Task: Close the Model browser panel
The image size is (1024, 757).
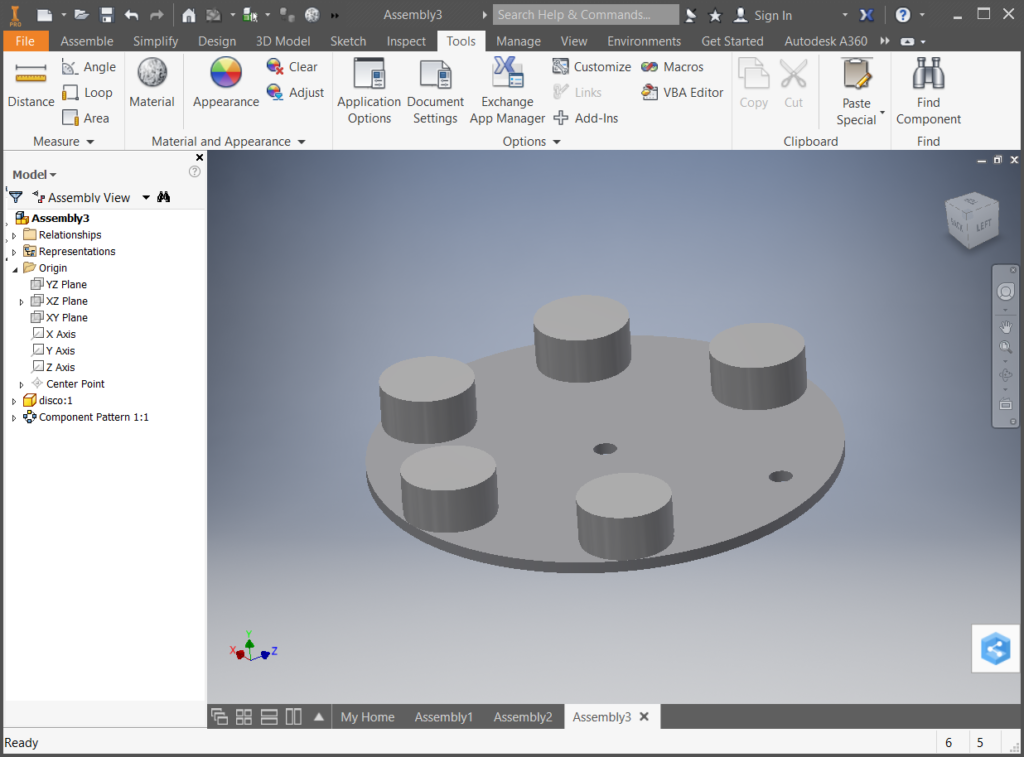Action: [x=199, y=157]
